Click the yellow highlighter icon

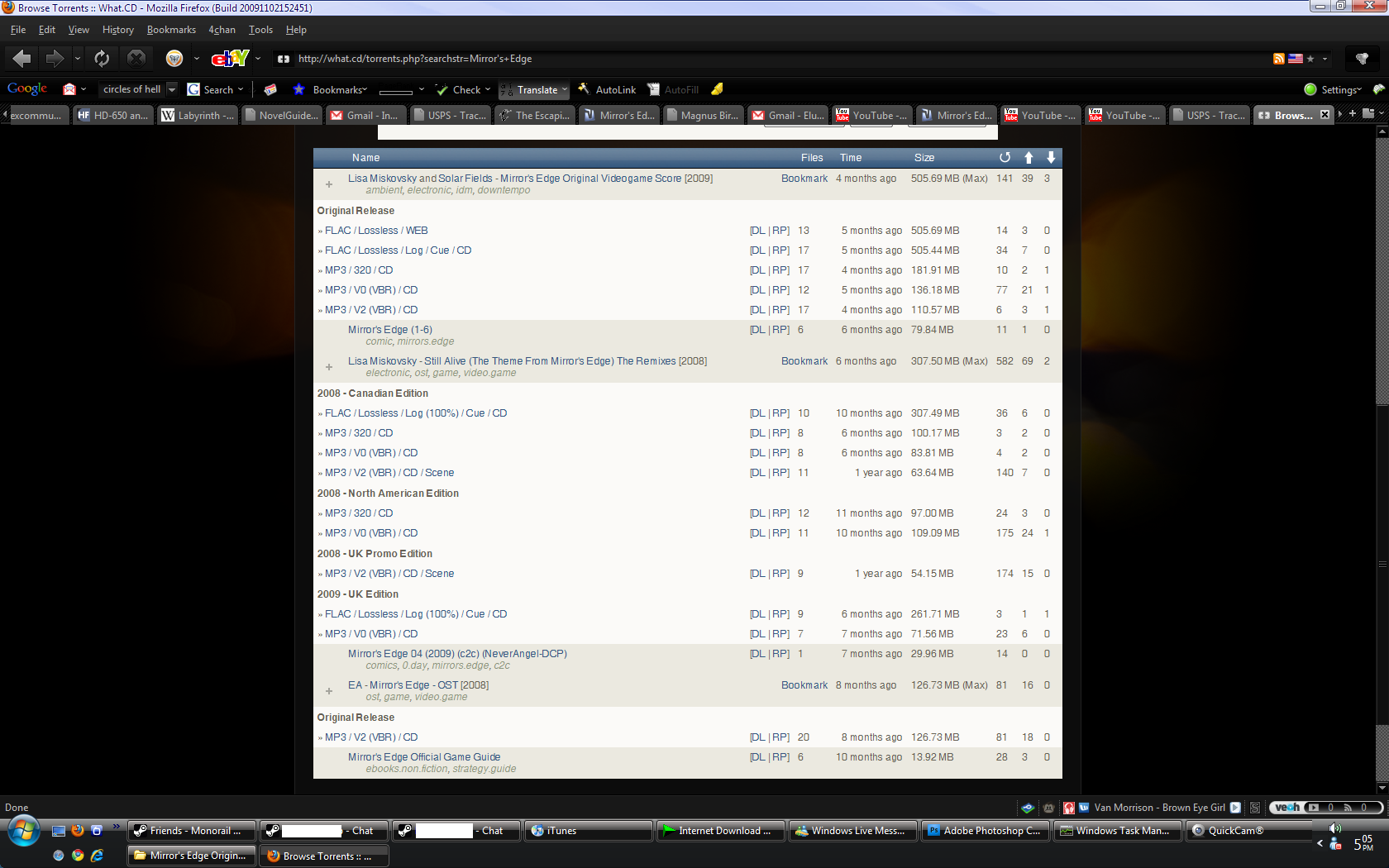(x=717, y=89)
